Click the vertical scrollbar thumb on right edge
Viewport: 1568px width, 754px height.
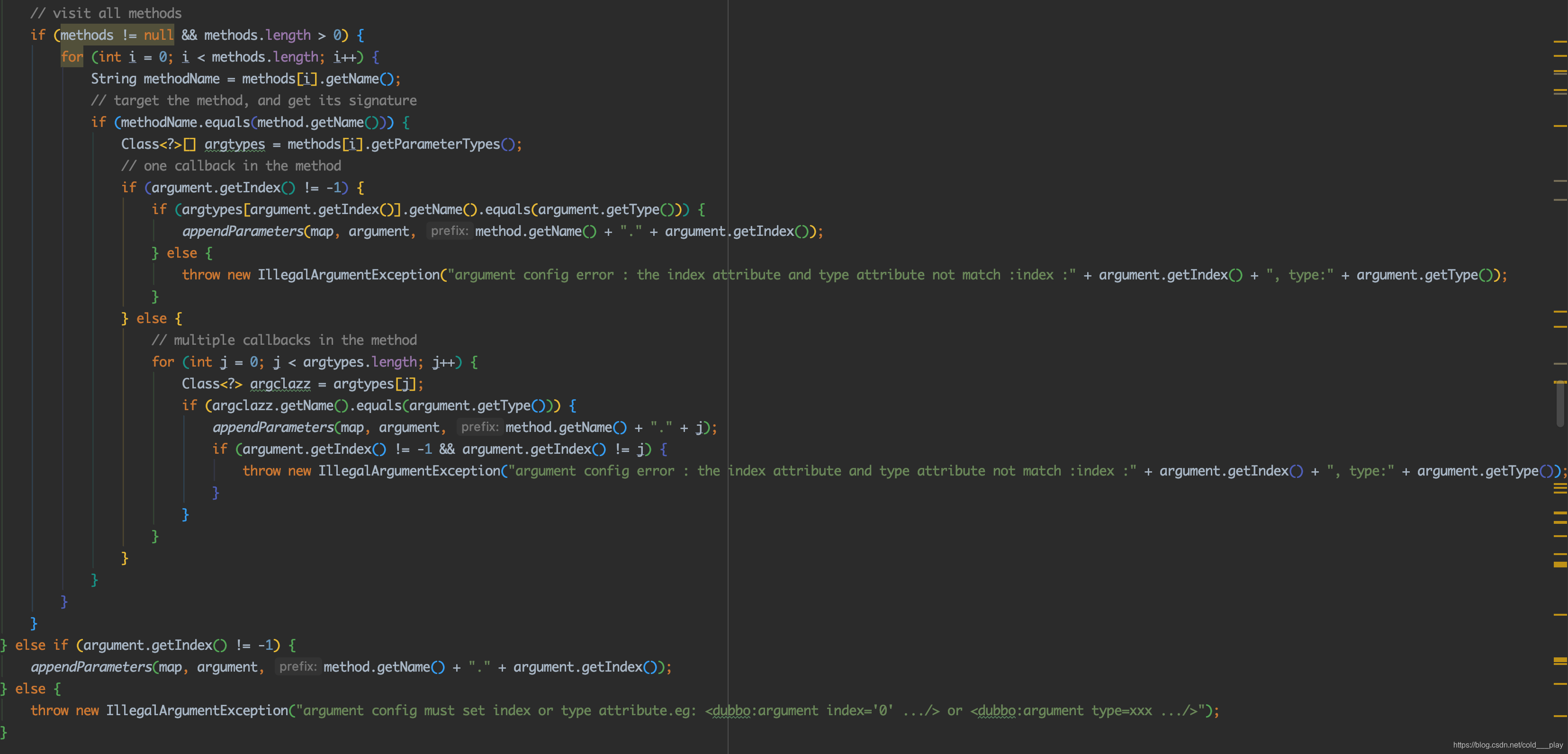[x=1560, y=404]
